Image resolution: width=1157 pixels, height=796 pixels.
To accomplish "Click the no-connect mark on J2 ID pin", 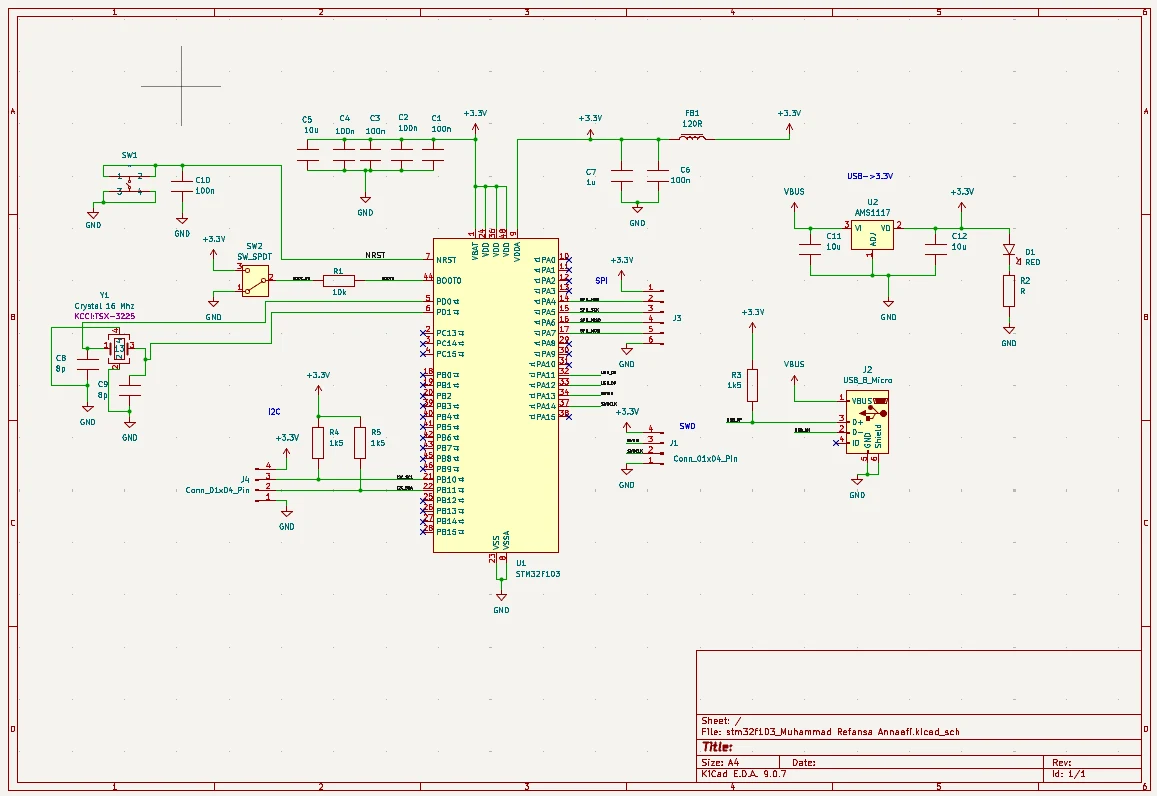I will tap(836, 443).
